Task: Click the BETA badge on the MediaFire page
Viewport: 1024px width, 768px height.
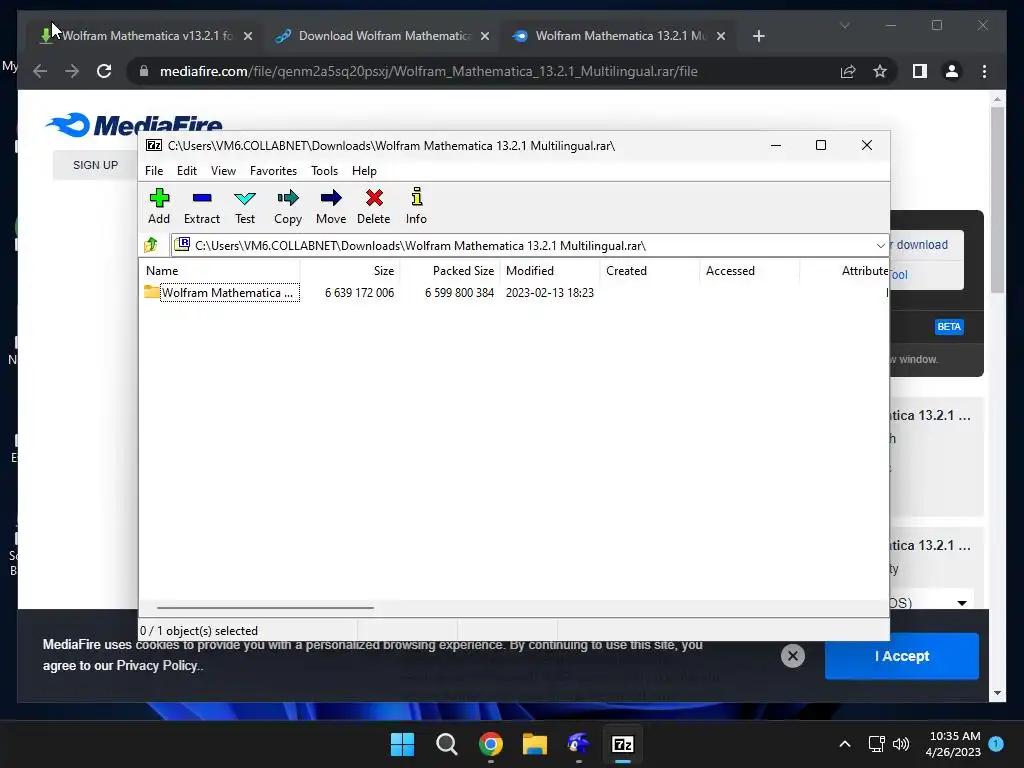Action: click(x=949, y=327)
